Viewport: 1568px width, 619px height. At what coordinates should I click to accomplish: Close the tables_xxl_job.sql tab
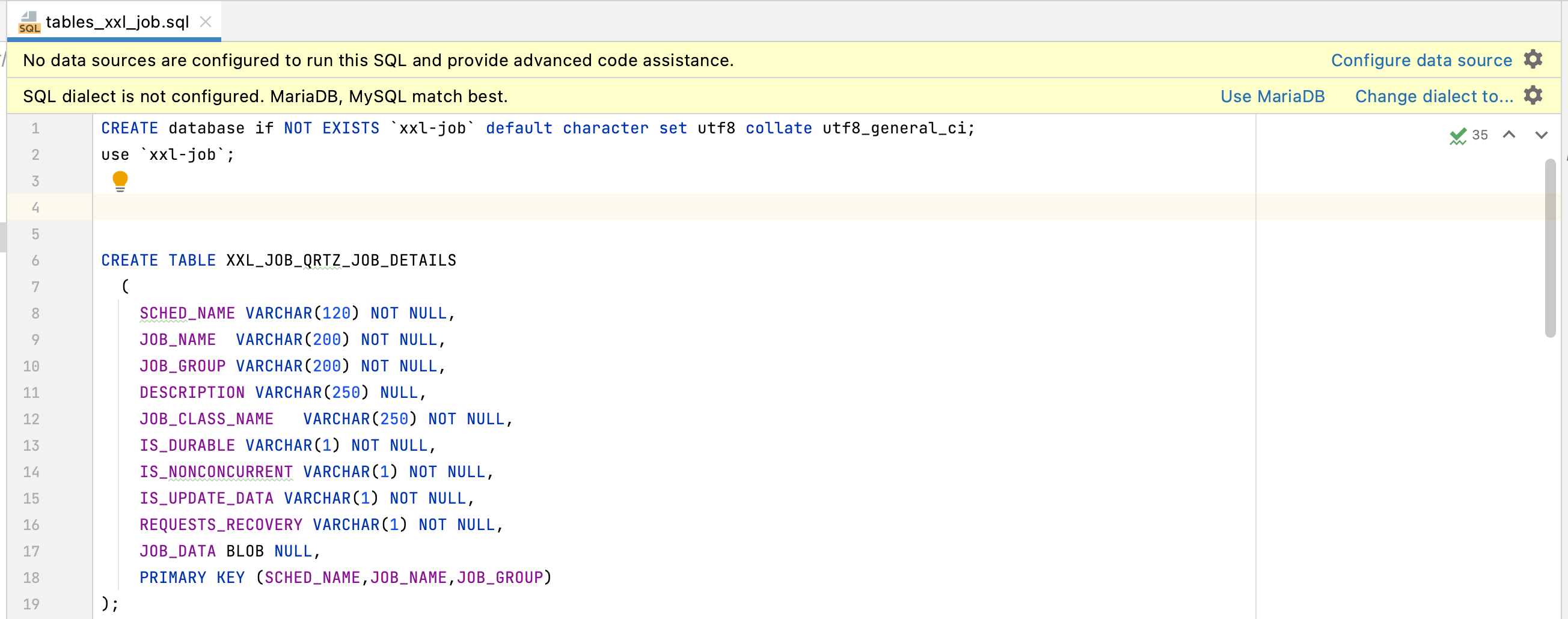(x=206, y=22)
